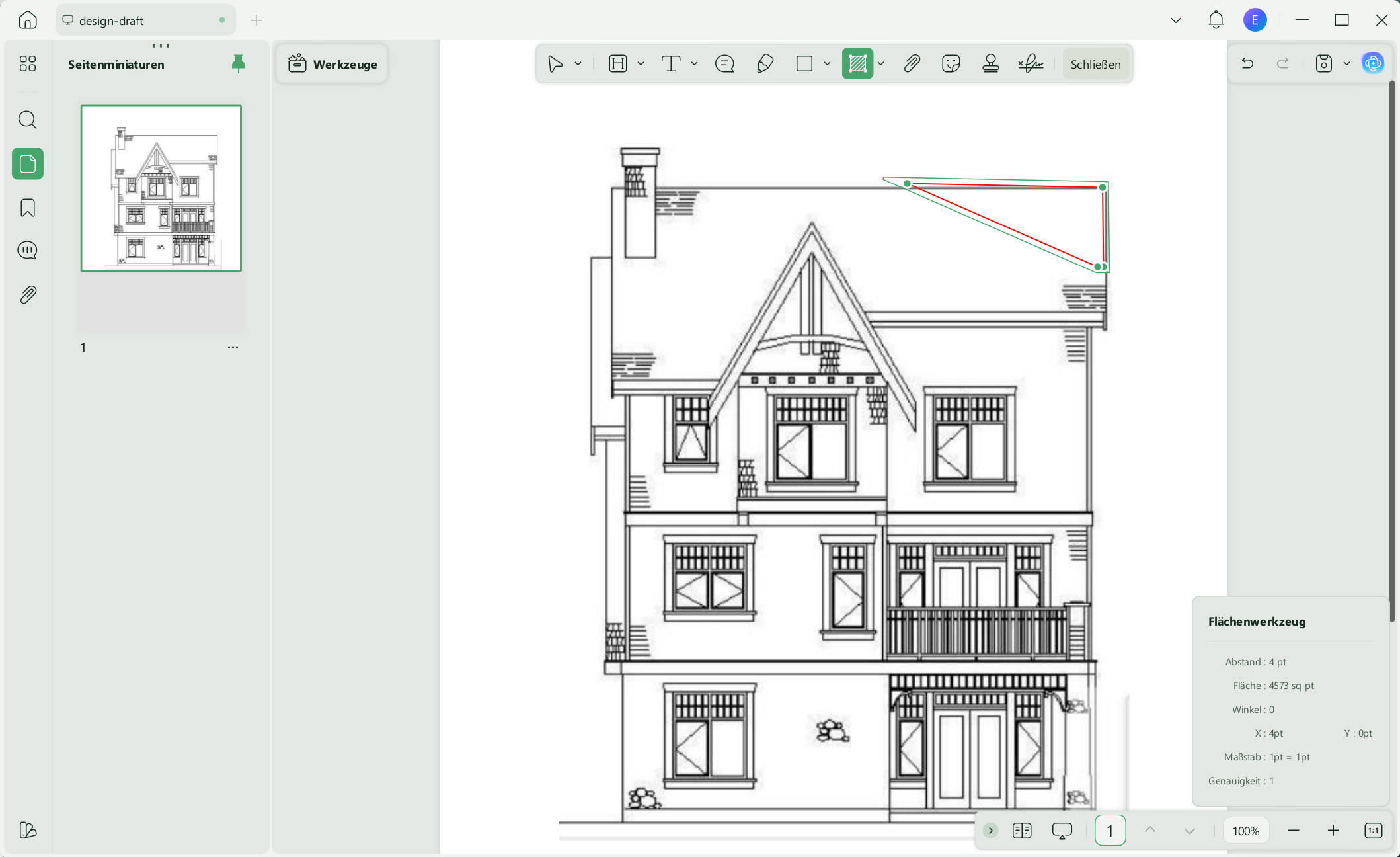Go to the next page arrow
This screenshot has height=857, width=1400.
[1189, 831]
